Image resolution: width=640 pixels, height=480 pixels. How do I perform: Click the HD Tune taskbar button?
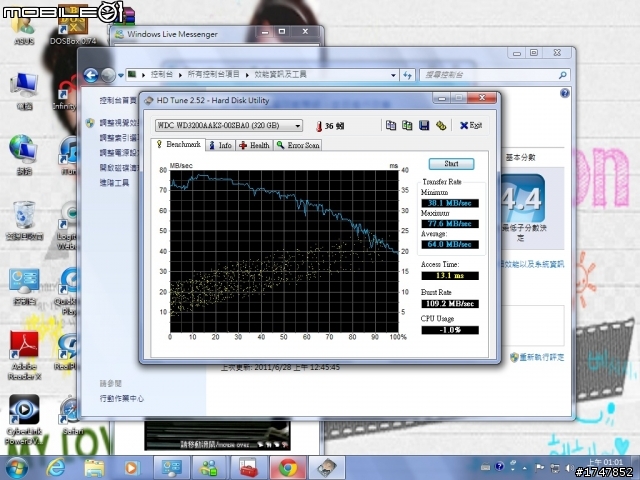[327, 468]
